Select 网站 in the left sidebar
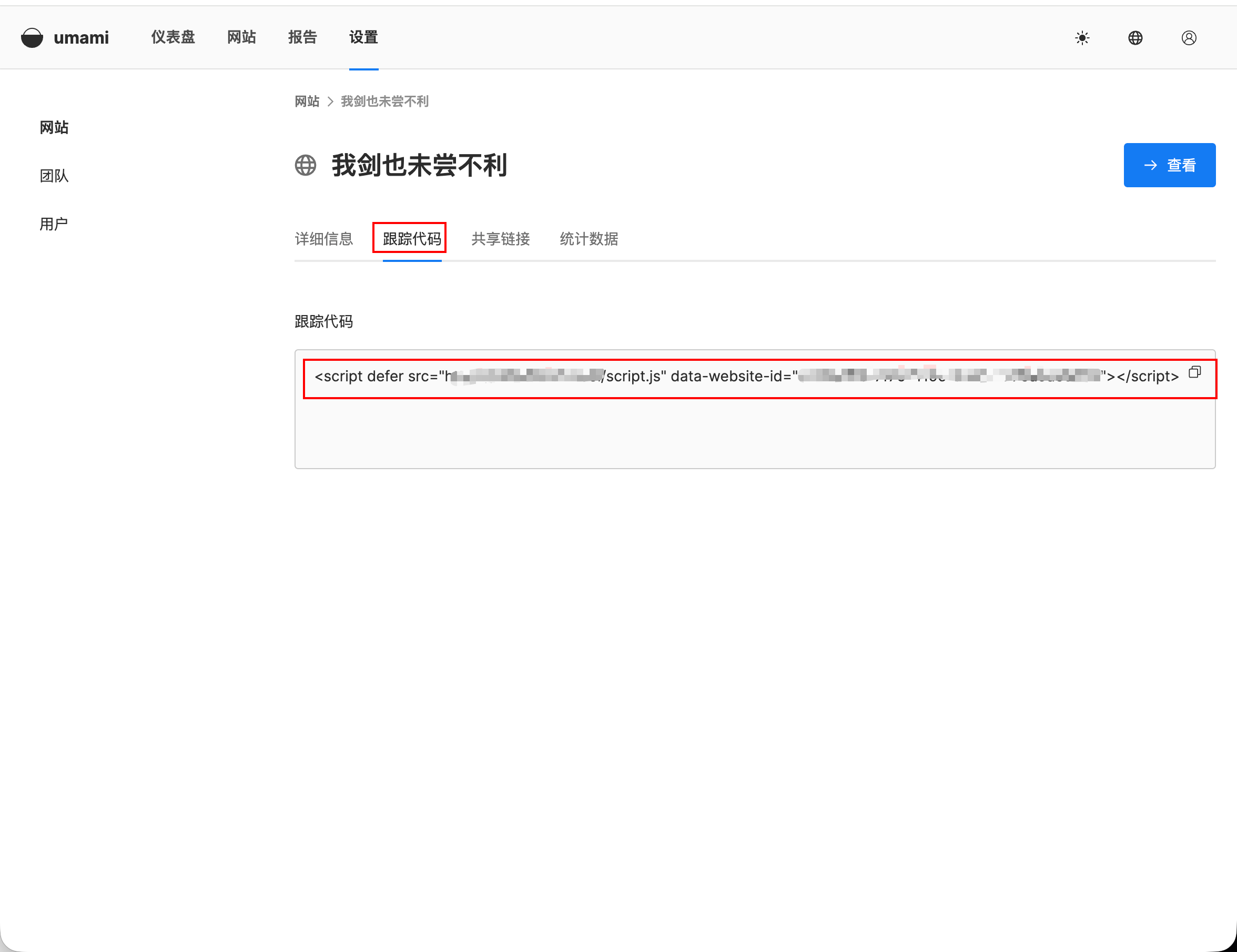Viewport: 1237px width, 952px height. [54, 127]
